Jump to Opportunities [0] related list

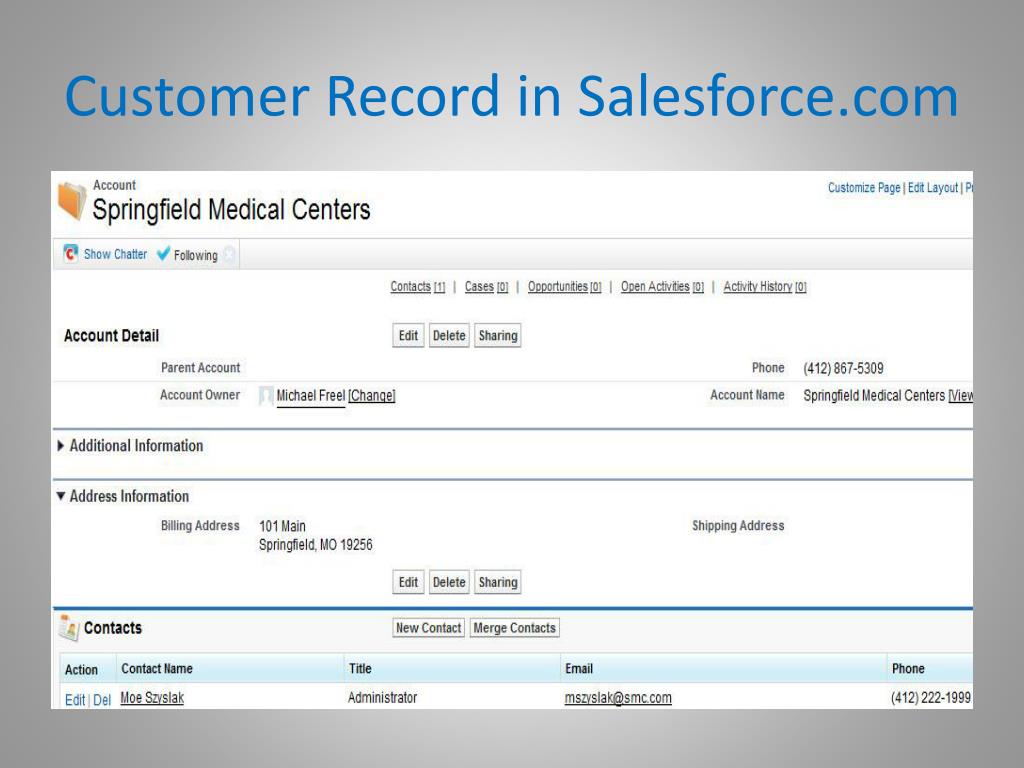point(564,287)
